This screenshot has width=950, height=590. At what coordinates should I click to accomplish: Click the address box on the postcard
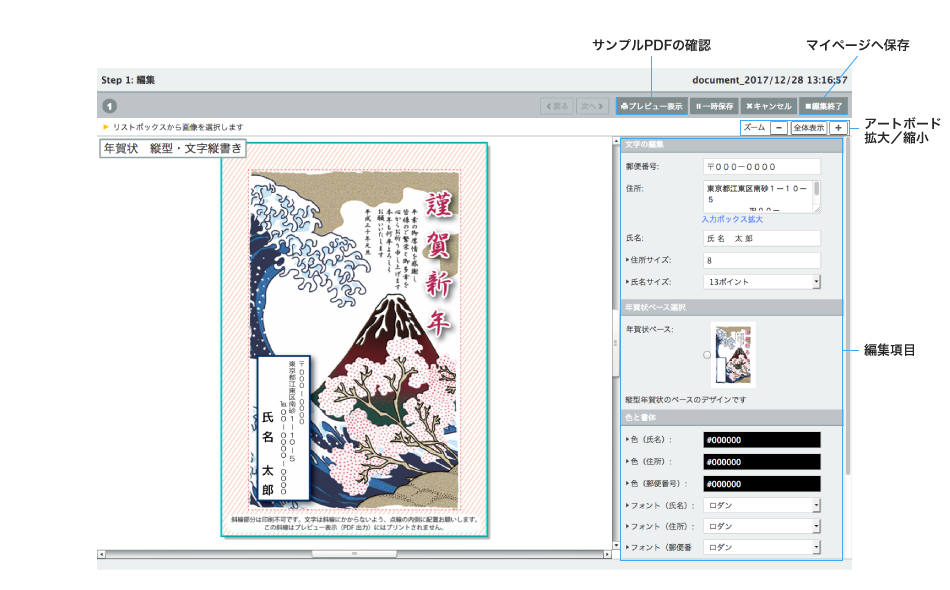(284, 428)
